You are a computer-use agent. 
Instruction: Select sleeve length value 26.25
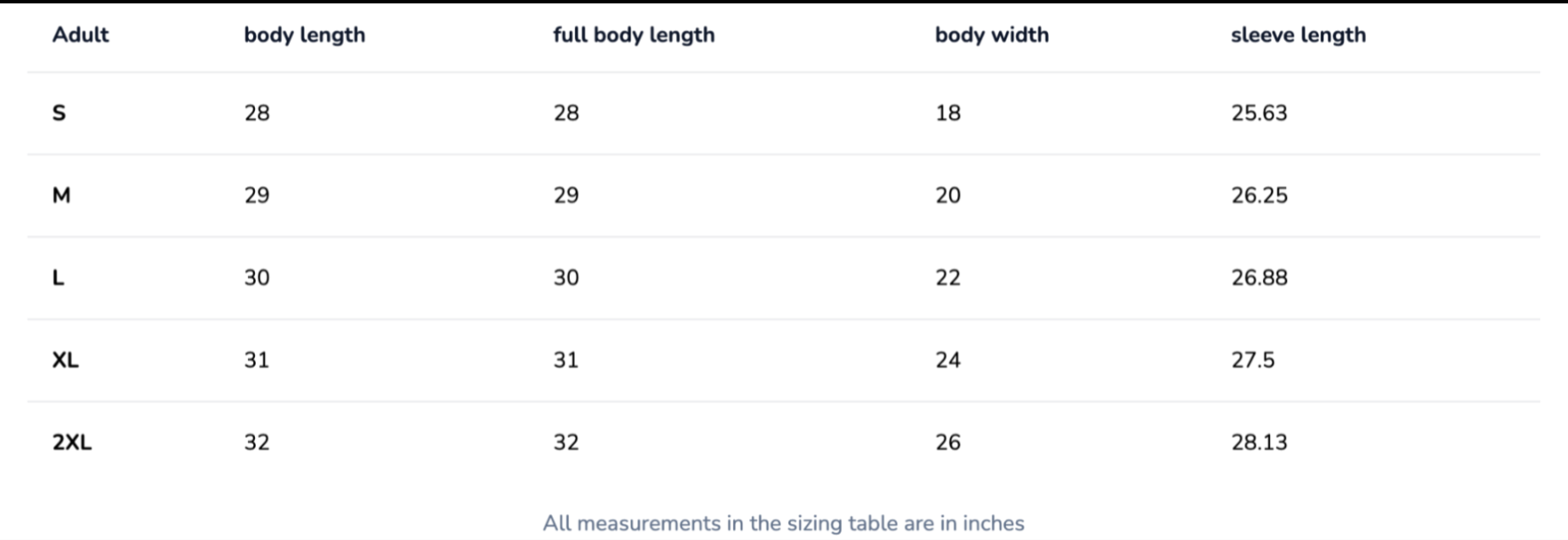pos(1259,195)
